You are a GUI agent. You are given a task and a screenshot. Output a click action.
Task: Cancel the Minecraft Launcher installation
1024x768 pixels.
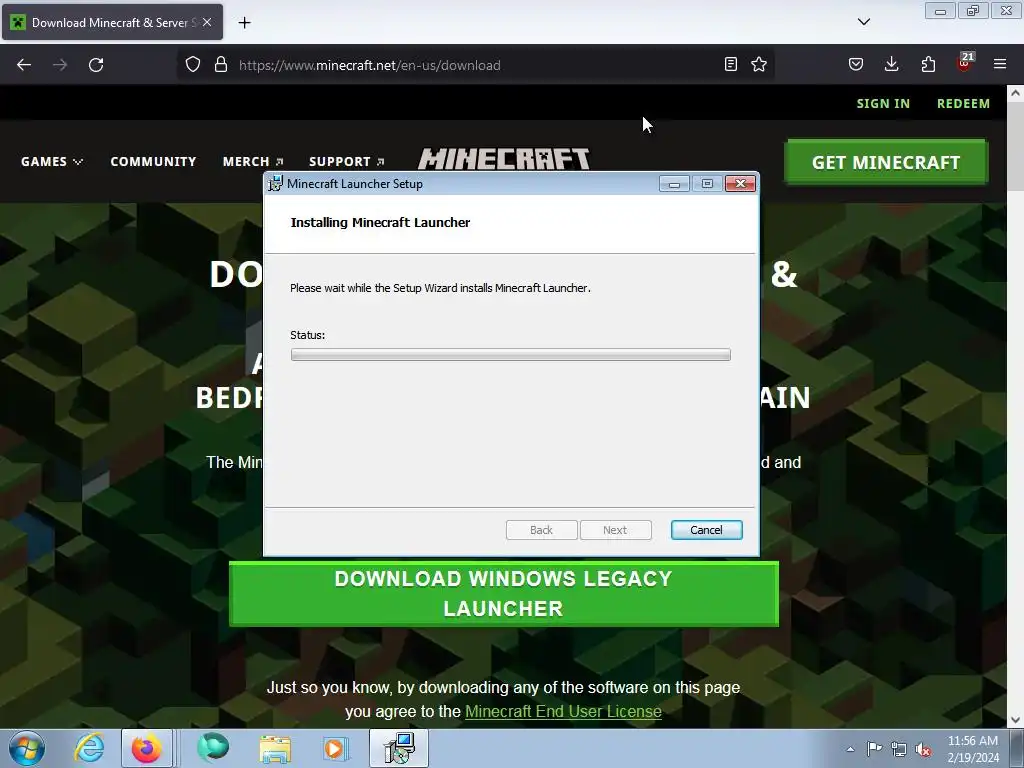point(707,530)
